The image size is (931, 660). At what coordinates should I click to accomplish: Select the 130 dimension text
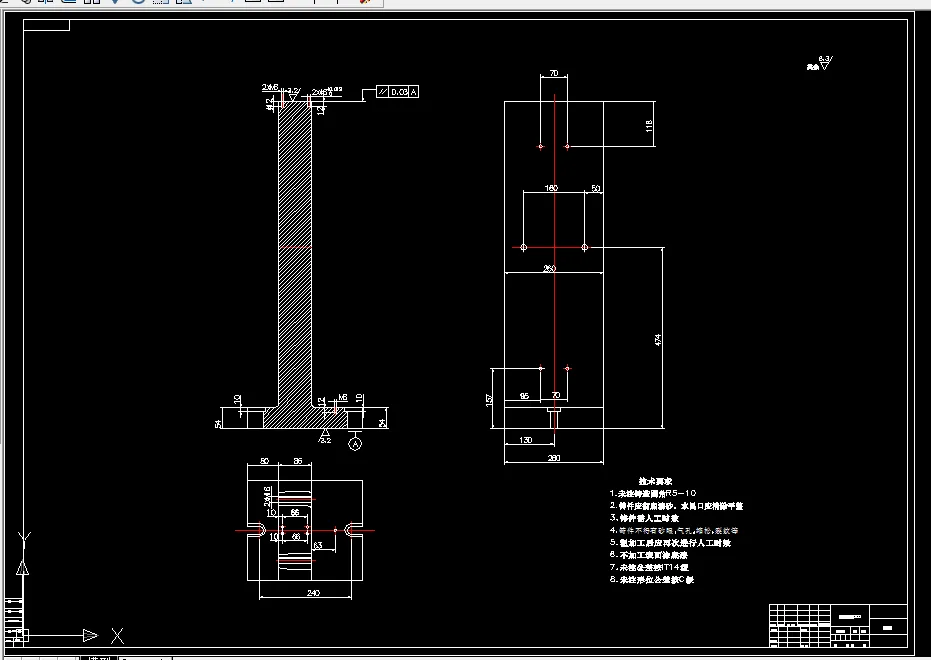525,440
